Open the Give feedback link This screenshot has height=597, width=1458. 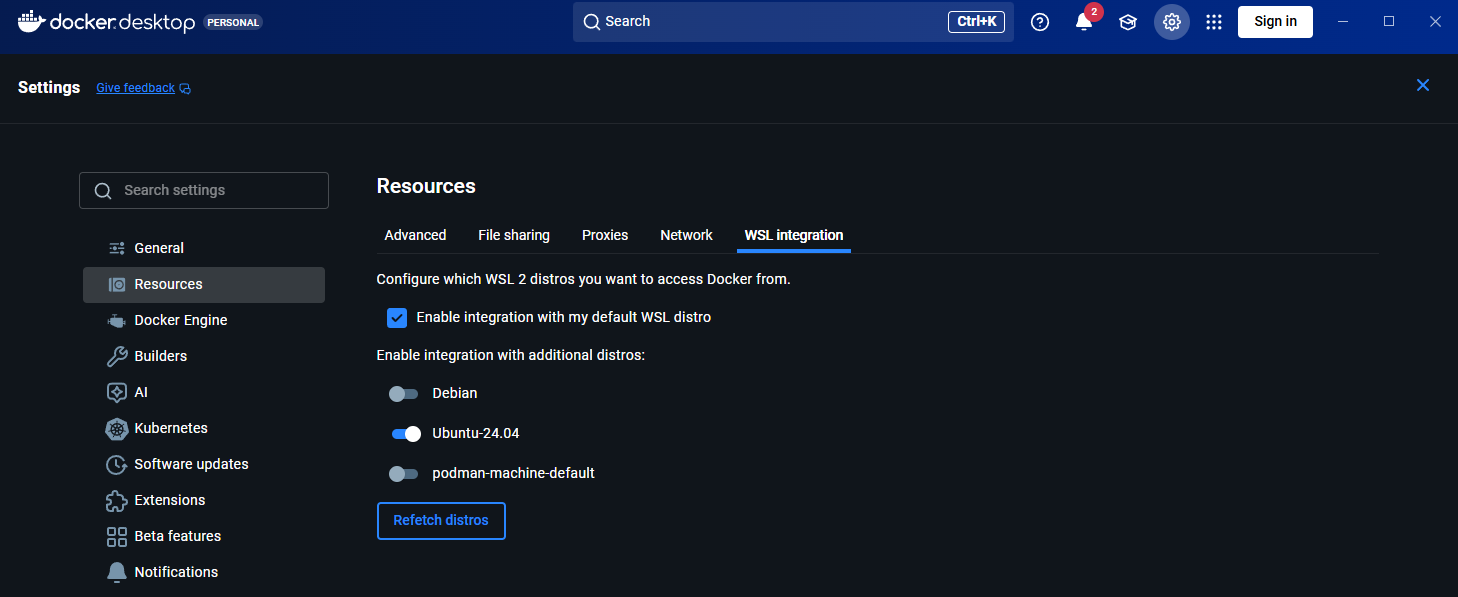135,87
